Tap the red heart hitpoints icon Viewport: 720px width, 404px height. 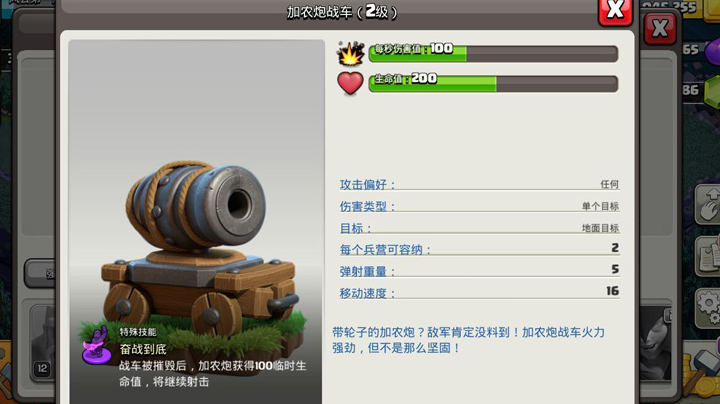click(x=350, y=83)
